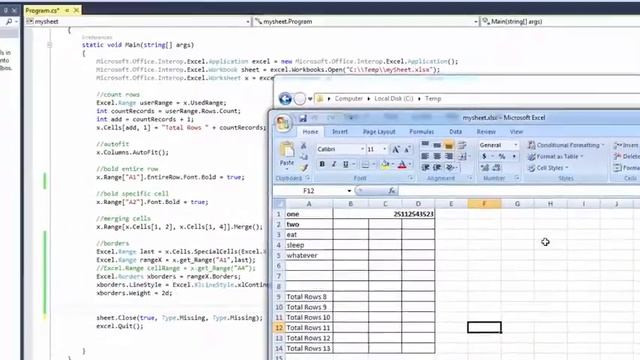Select column F header in Excel
The height and width of the screenshot is (360, 640).
[x=484, y=204]
